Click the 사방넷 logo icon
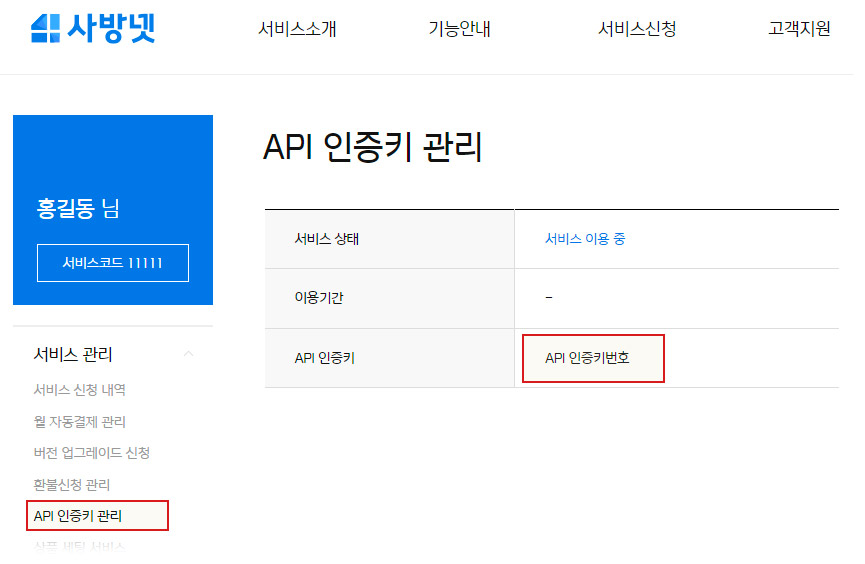 pos(45,29)
